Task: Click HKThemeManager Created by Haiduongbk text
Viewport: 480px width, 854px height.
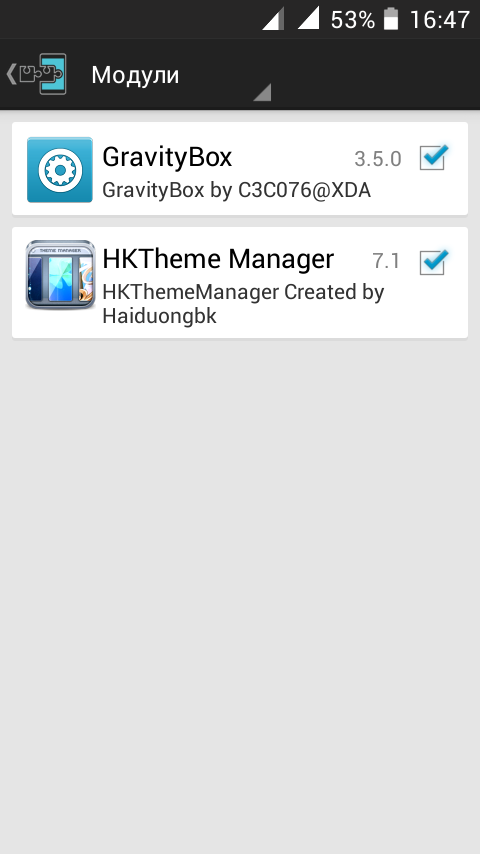Action: tap(243, 304)
